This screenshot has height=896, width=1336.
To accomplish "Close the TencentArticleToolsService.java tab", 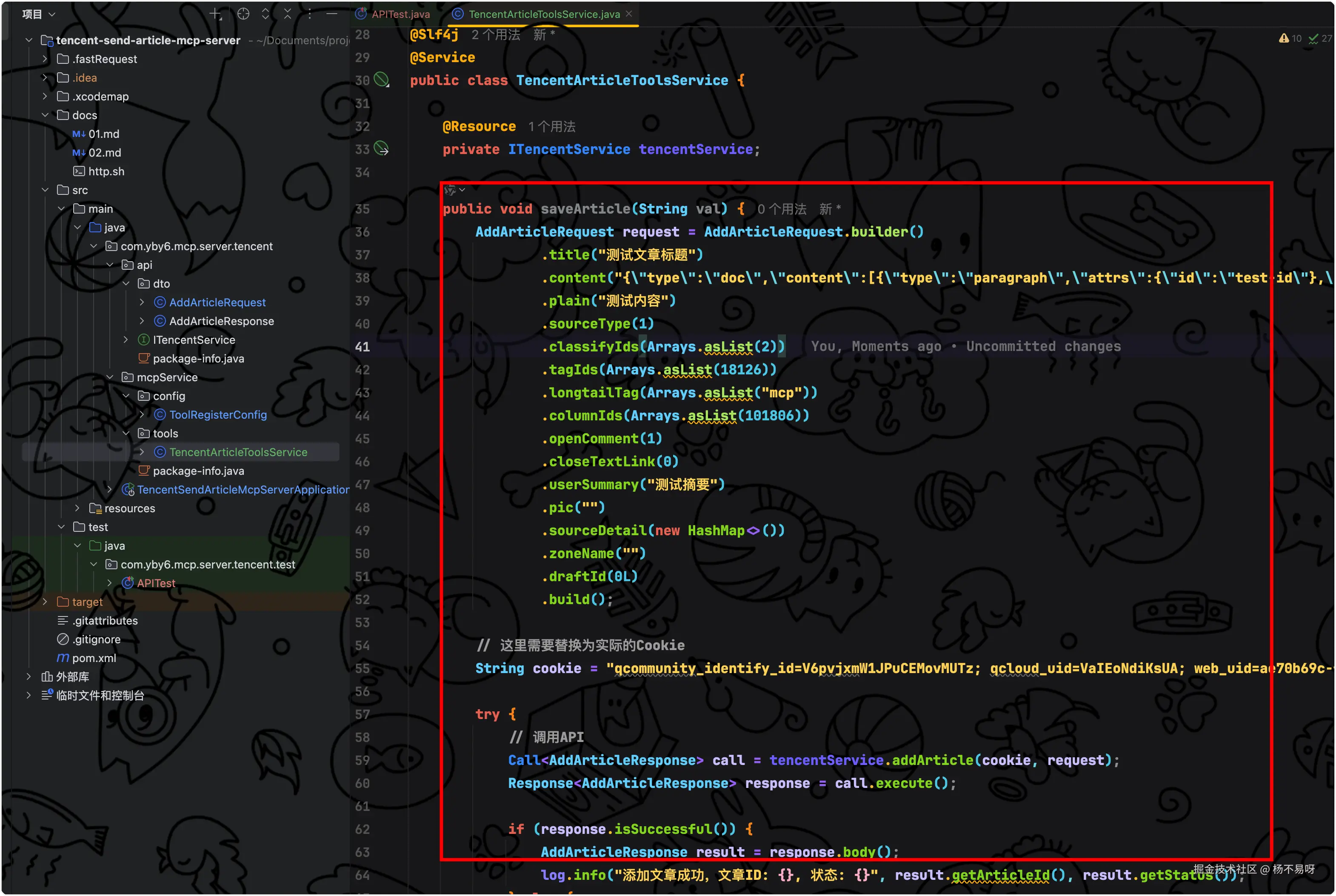I will 629,14.
